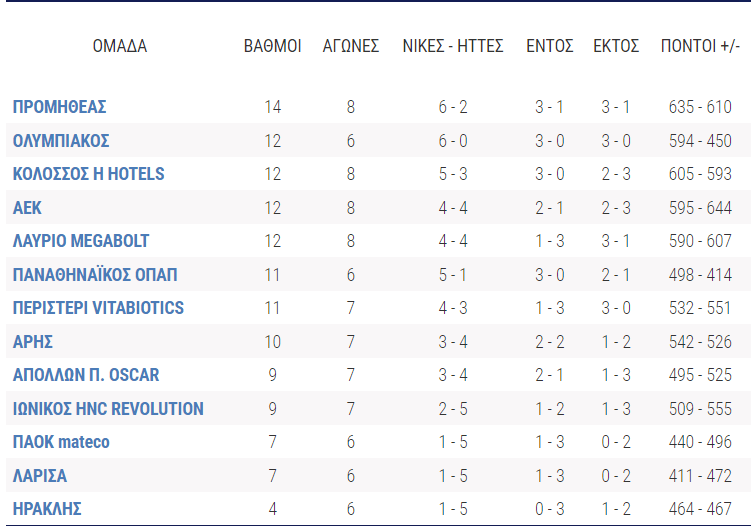Click ΙΩΝΙΚΟΣ HNC REVOLUTION link
751x526 pixels.
coord(108,409)
